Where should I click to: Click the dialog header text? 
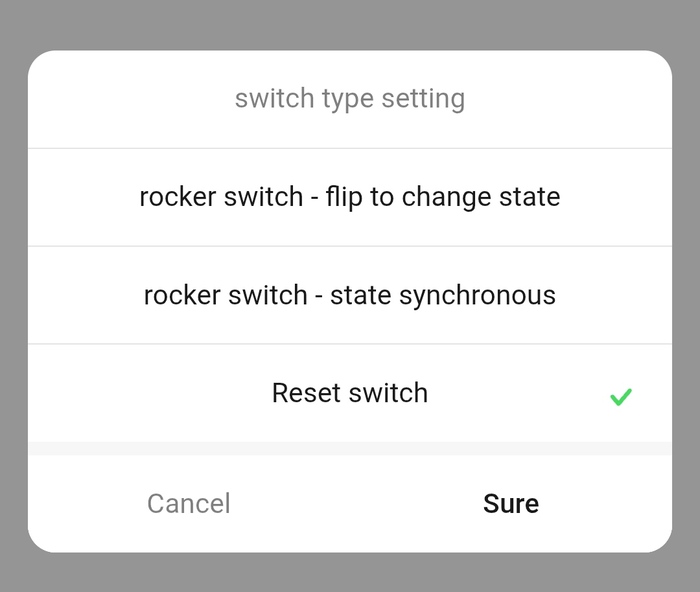click(x=349, y=99)
